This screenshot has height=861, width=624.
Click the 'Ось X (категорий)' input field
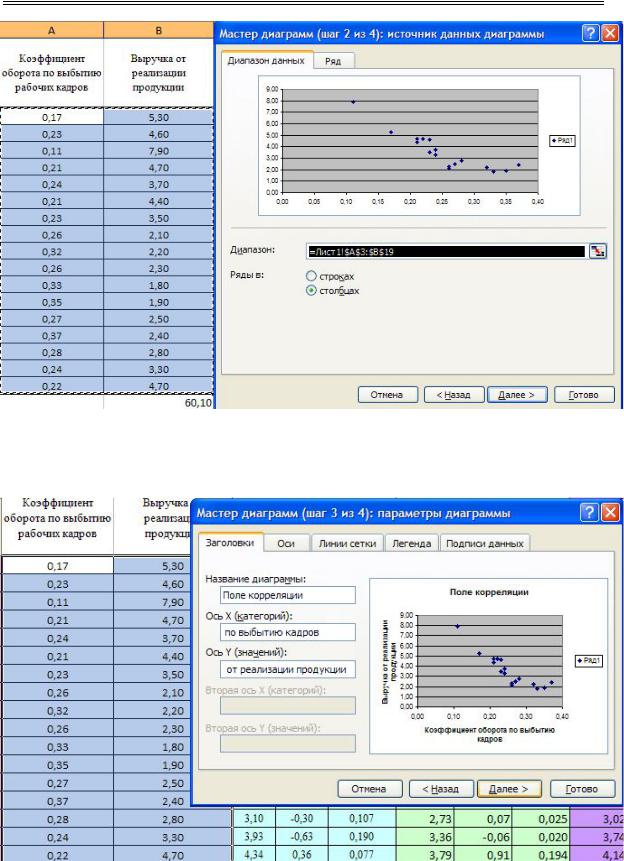click(x=288, y=632)
